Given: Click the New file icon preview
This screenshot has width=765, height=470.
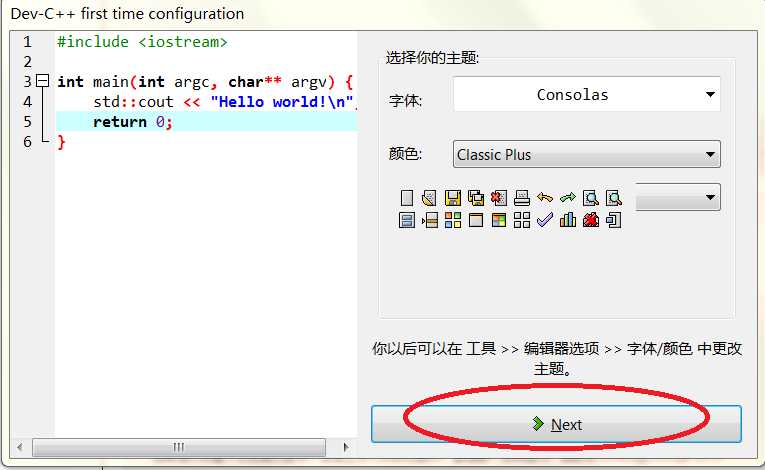Looking at the screenshot, I should click(406, 198).
